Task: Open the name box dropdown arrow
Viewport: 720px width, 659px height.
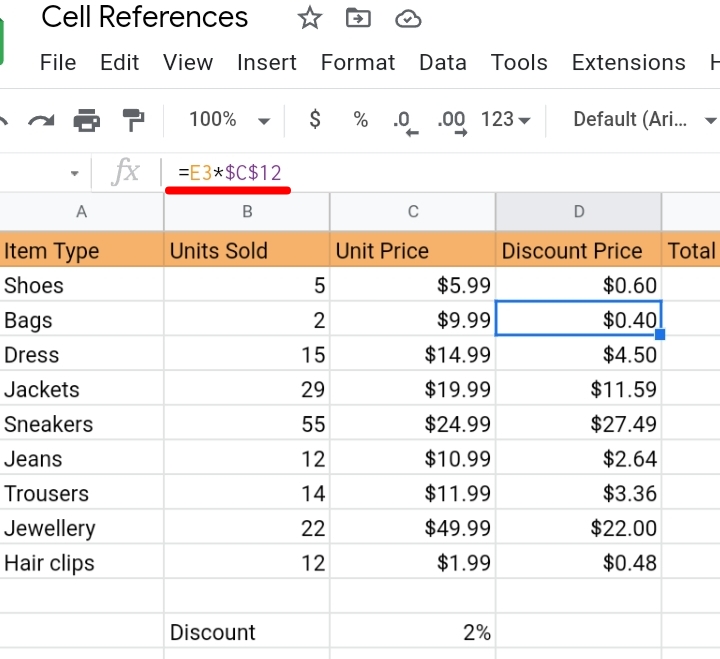Action: [74, 173]
